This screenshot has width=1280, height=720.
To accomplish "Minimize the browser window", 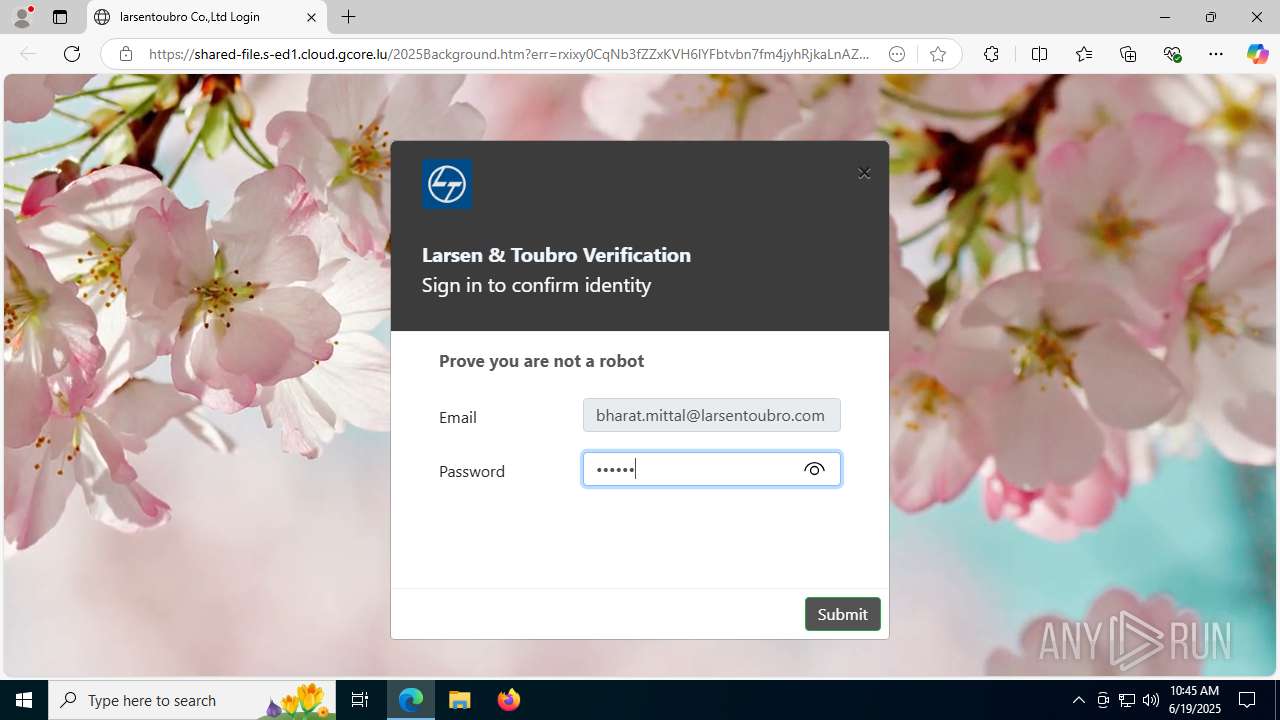I will [1165, 17].
